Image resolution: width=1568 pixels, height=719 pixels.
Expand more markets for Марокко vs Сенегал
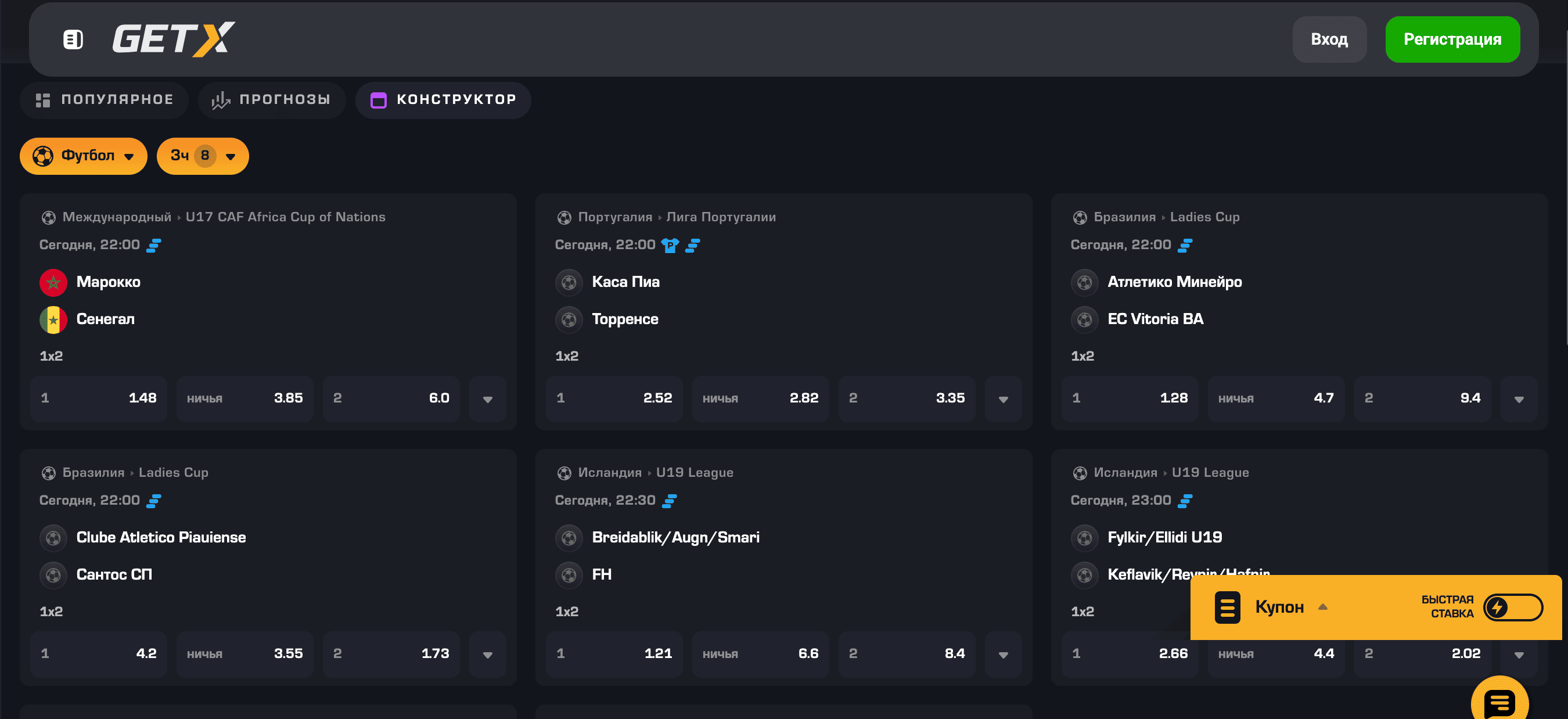[x=488, y=399]
